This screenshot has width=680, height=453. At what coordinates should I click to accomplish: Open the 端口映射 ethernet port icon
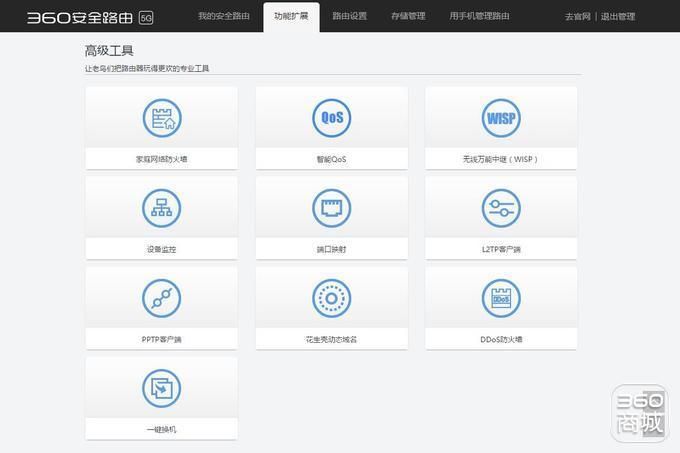332,208
